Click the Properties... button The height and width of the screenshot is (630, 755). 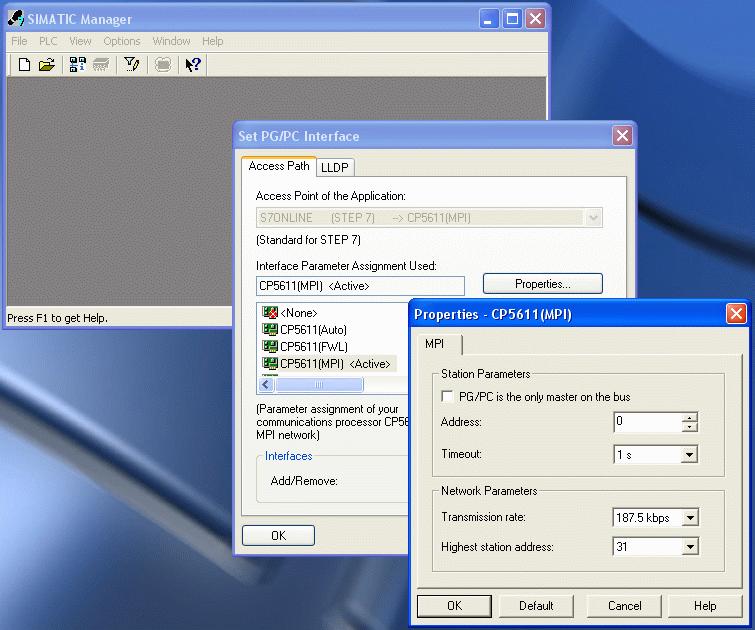(x=543, y=284)
